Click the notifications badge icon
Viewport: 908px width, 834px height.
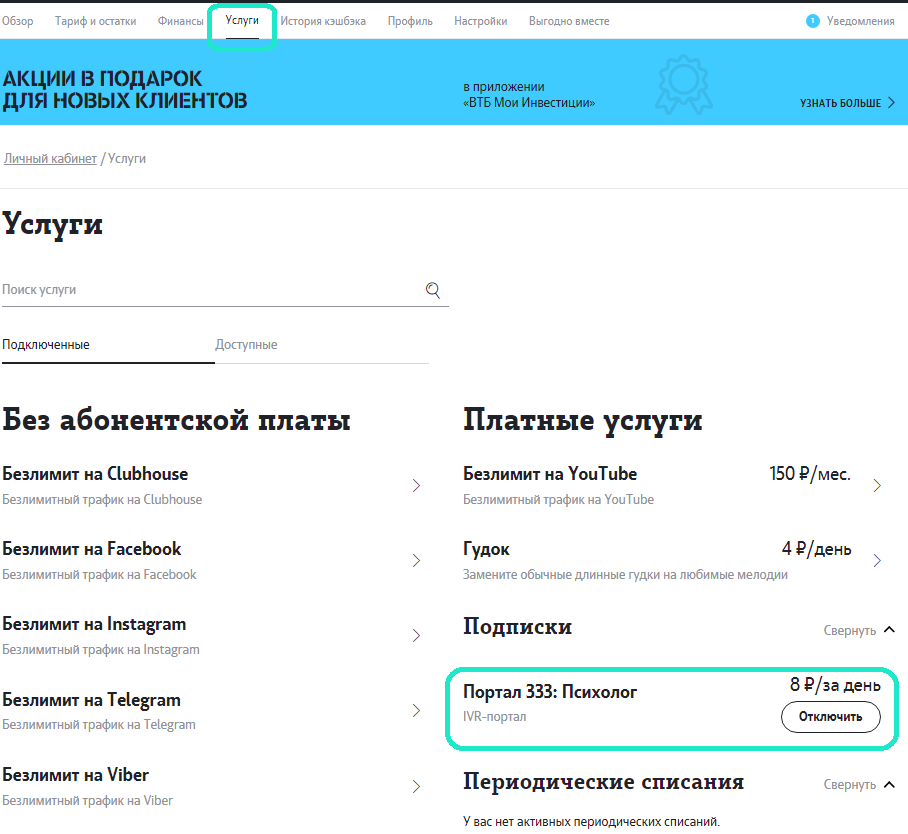[813, 21]
